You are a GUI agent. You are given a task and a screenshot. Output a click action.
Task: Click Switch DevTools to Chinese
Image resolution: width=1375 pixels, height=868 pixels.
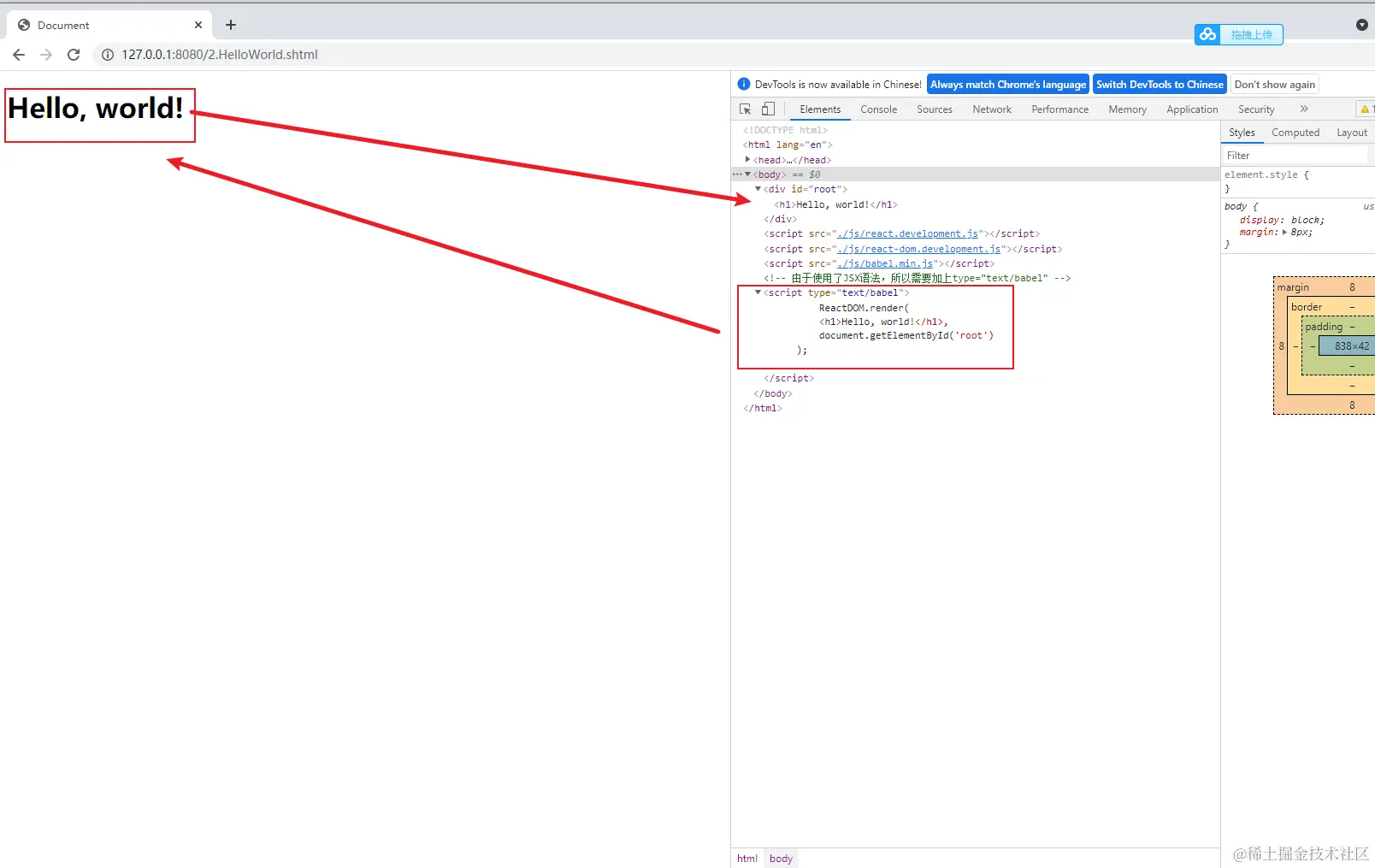pyautogui.click(x=1160, y=85)
